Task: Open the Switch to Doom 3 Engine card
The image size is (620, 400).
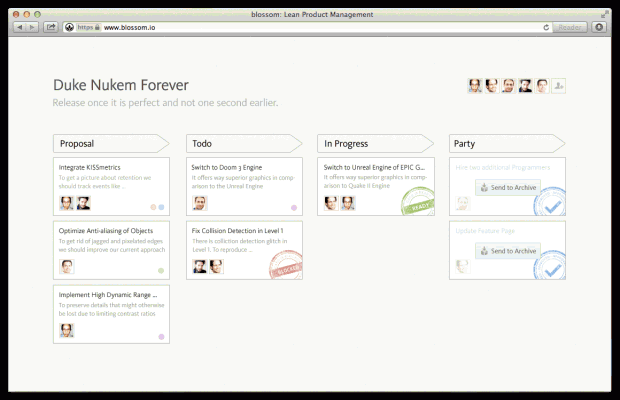Action: coord(244,187)
